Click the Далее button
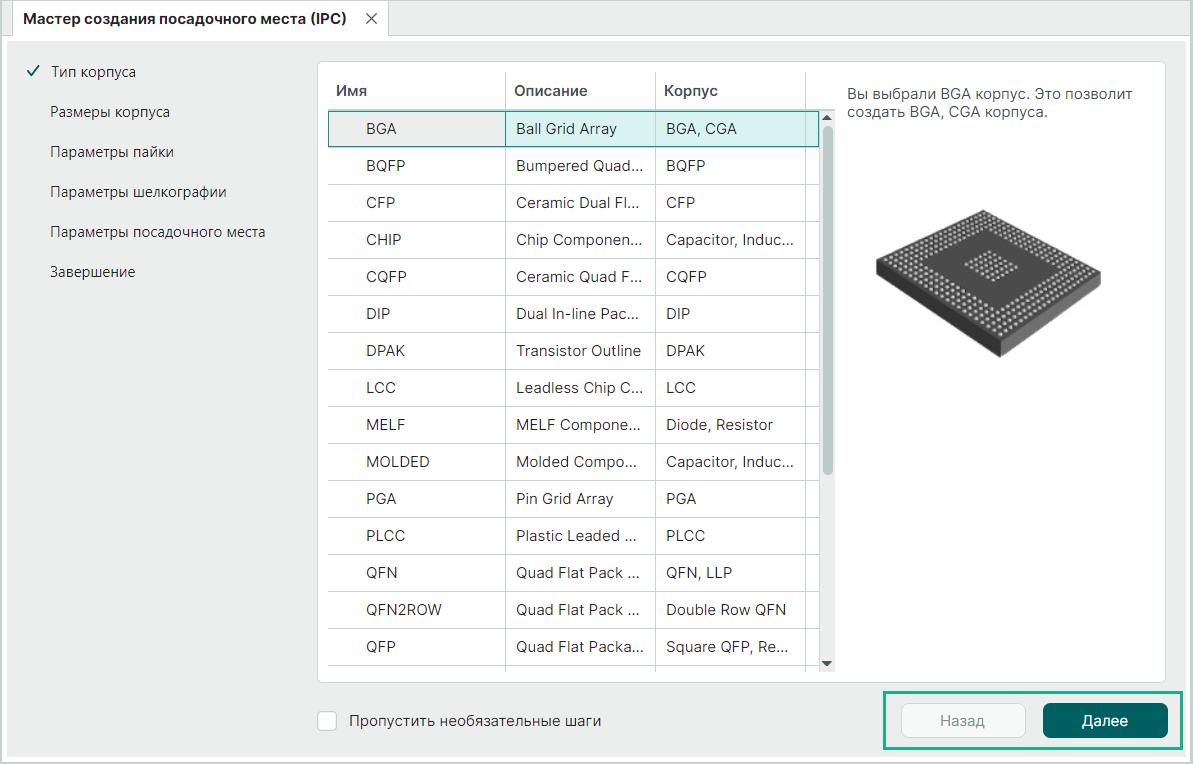Screen dimensions: 1193x764 pyautogui.click(x=1104, y=720)
